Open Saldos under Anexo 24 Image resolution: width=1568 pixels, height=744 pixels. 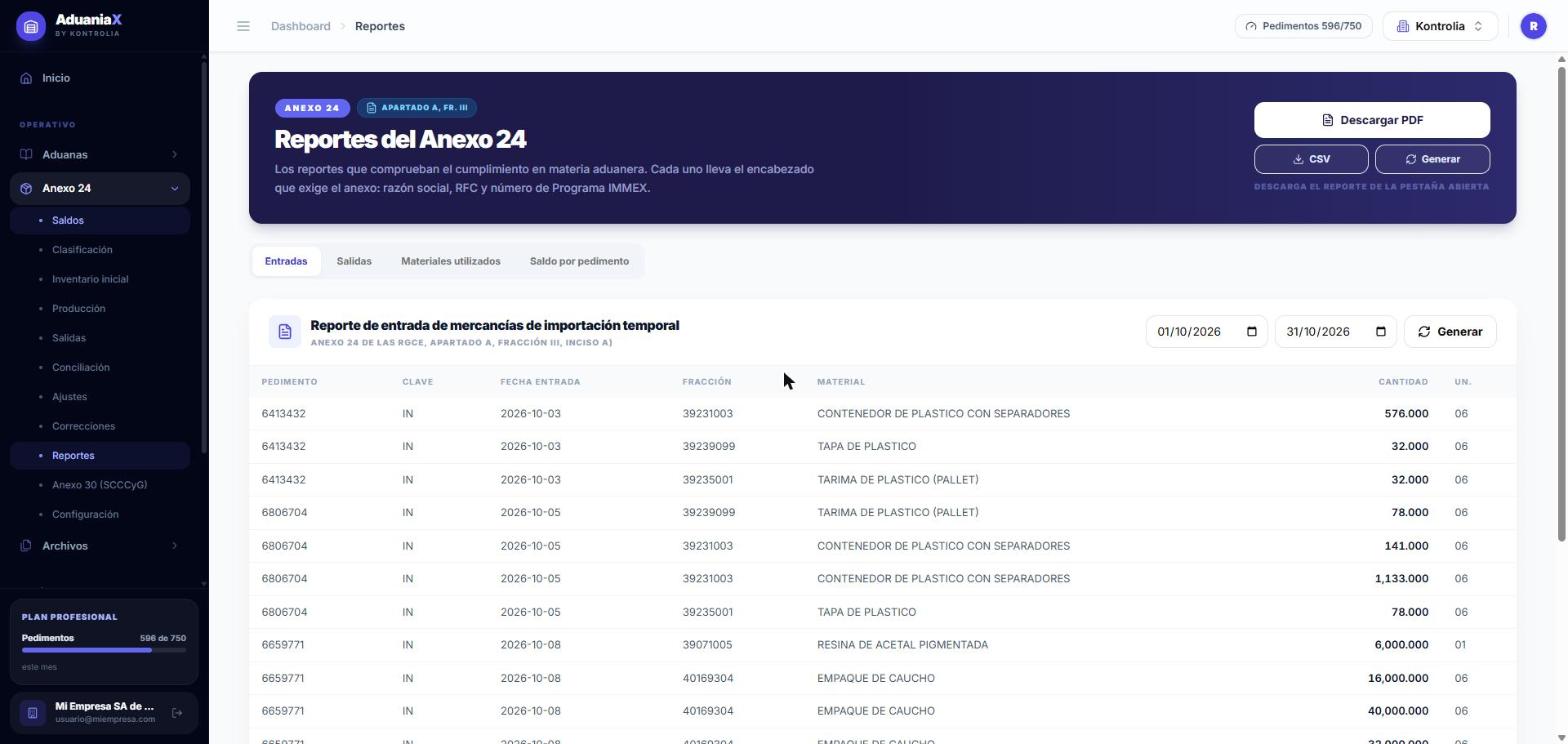tap(100, 220)
